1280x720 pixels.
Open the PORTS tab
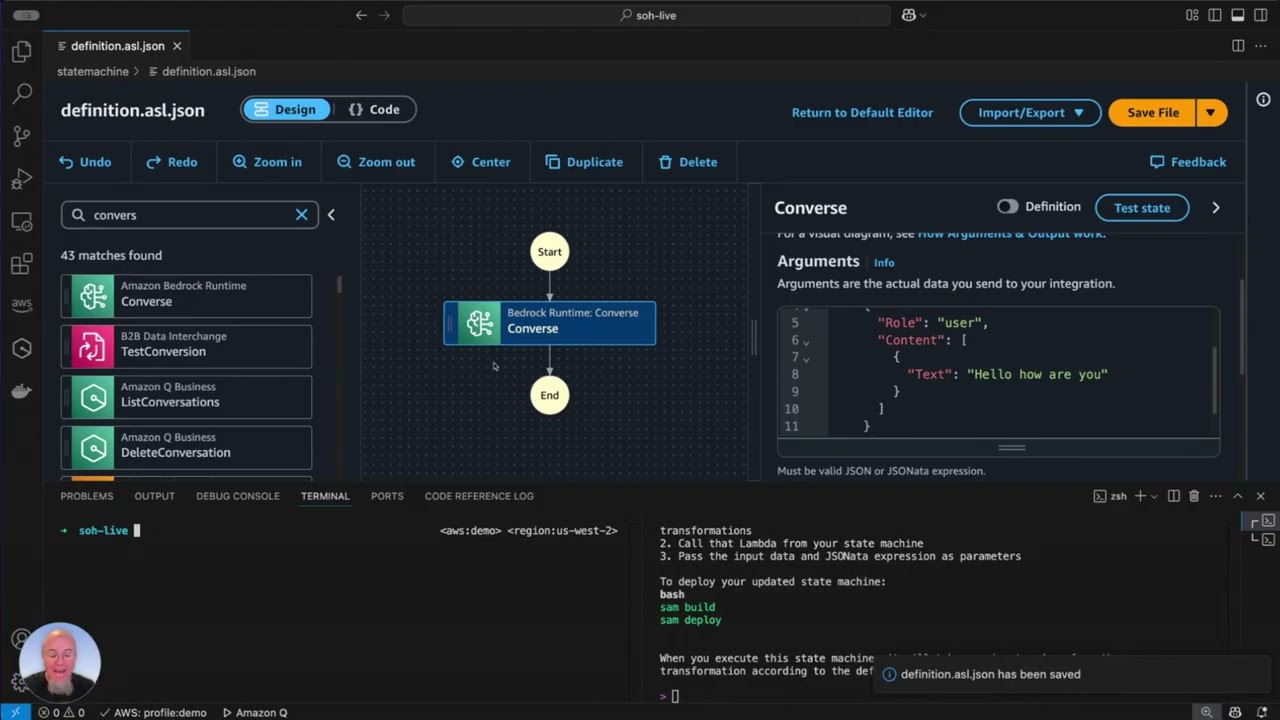387,496
